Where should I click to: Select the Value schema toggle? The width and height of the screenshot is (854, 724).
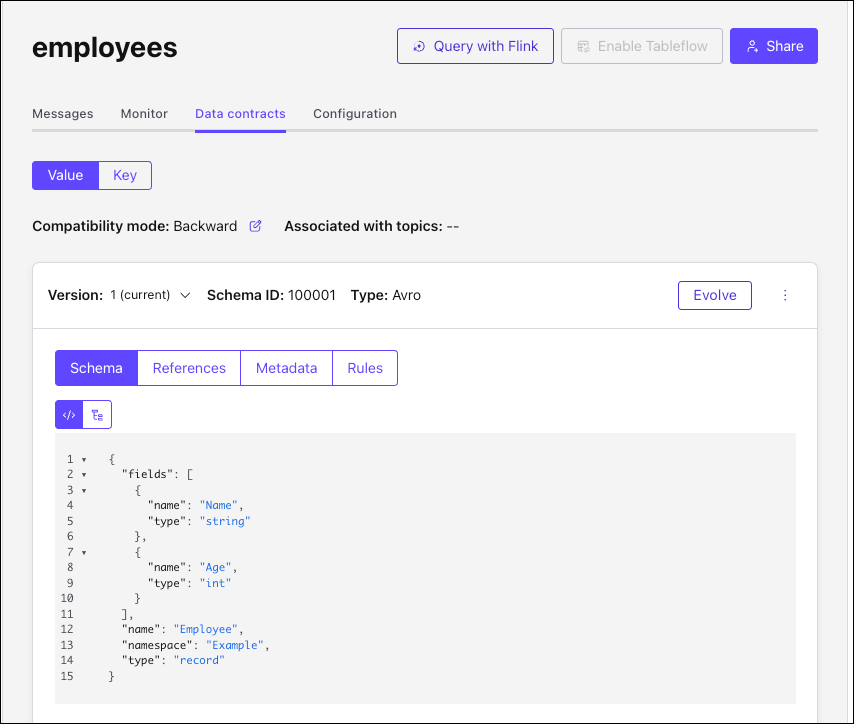pyautogui.click(x=65, y=175)
